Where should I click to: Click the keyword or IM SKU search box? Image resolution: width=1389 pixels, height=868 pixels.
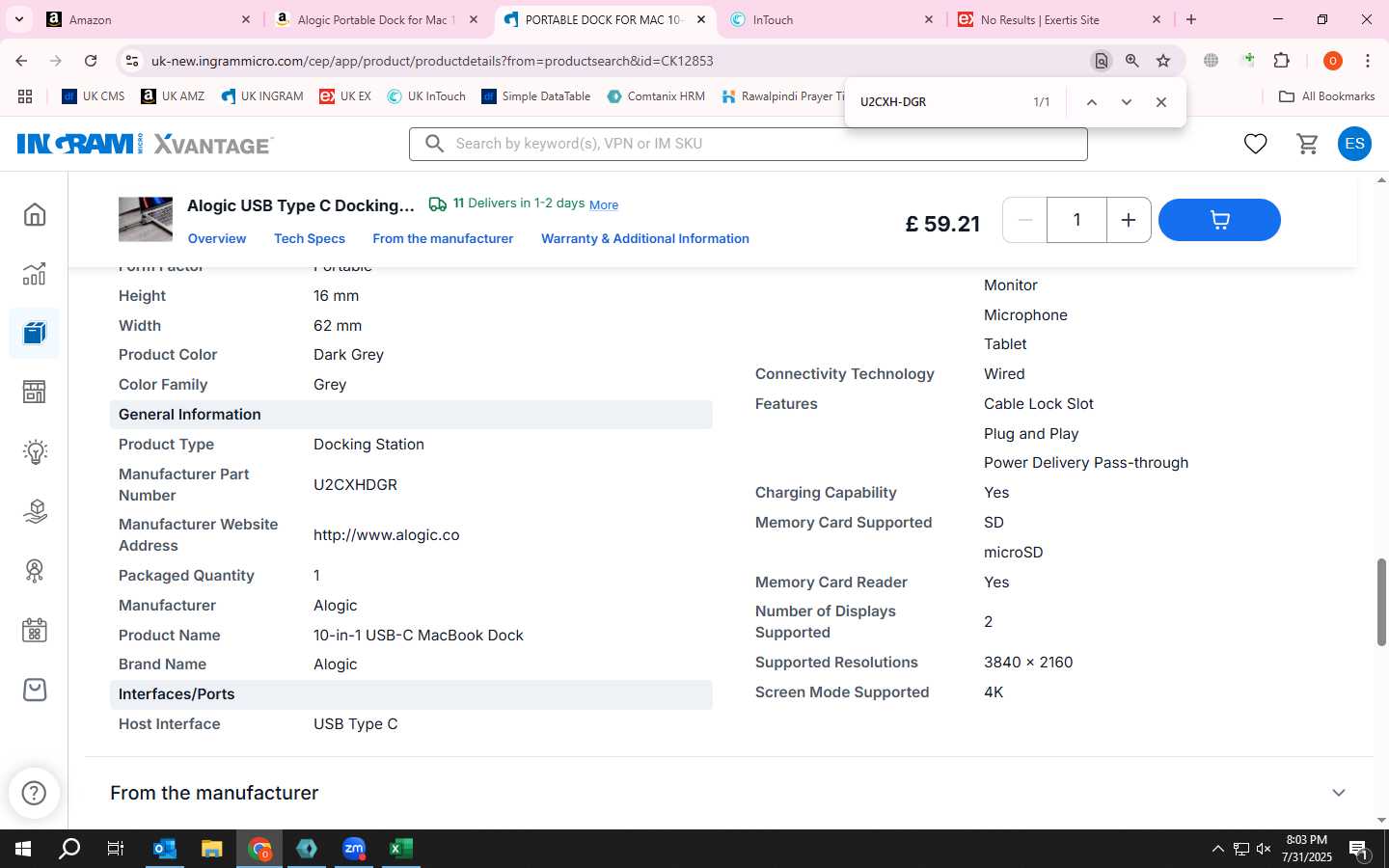(749, 144)
